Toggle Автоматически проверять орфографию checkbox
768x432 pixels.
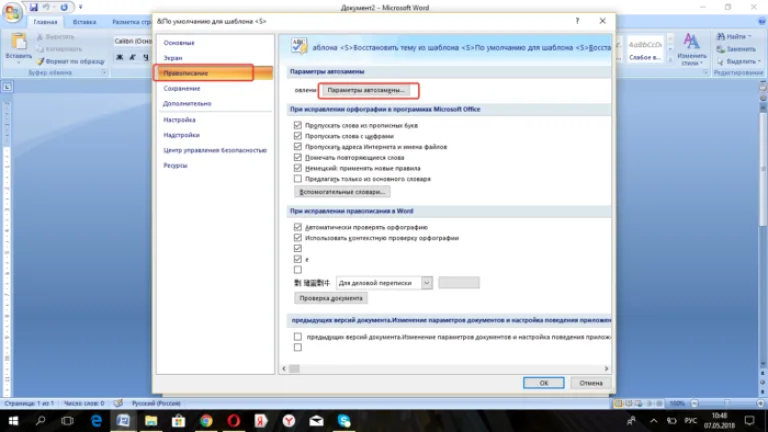(298, 227)
